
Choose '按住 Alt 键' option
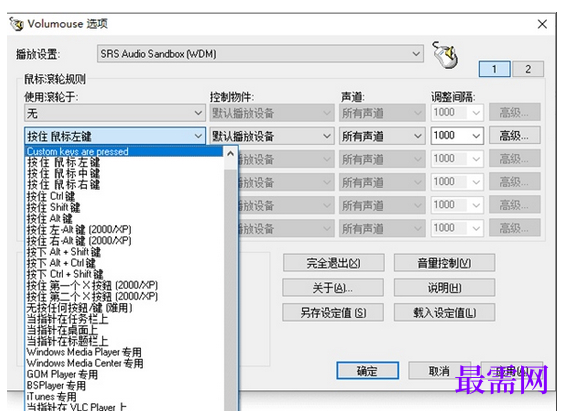click(124, 219)
